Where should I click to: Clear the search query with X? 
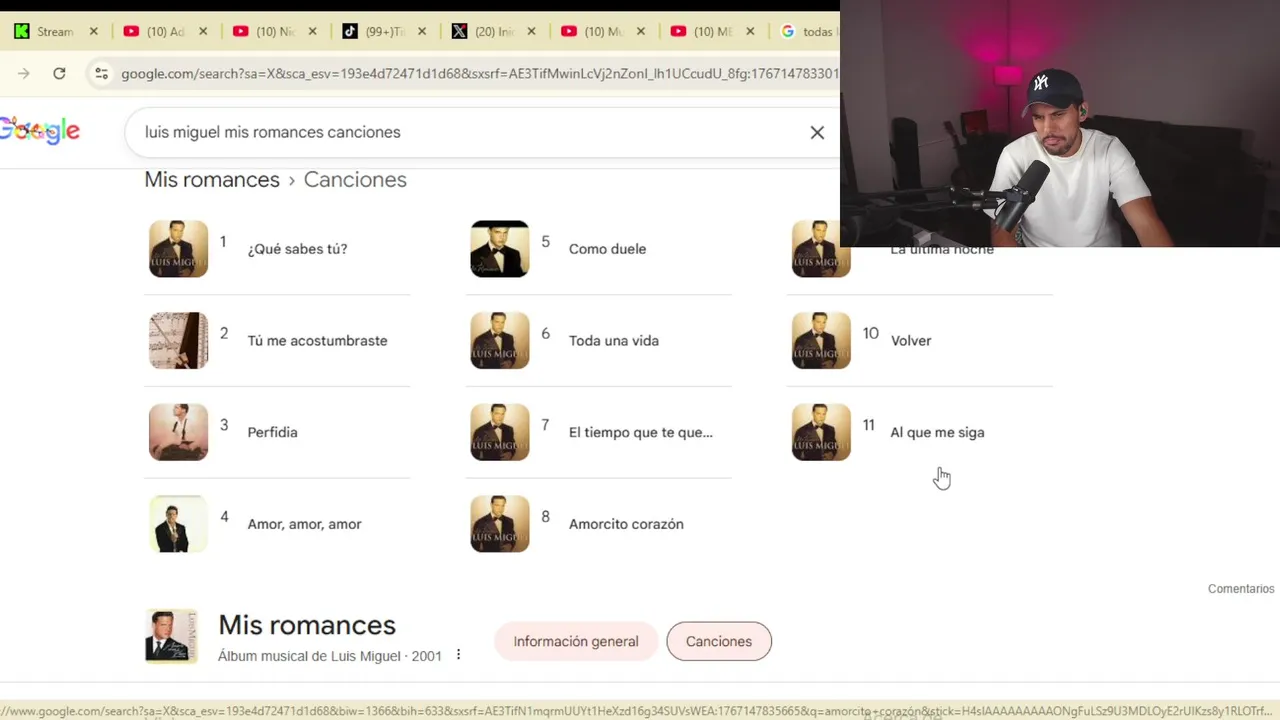817,132
